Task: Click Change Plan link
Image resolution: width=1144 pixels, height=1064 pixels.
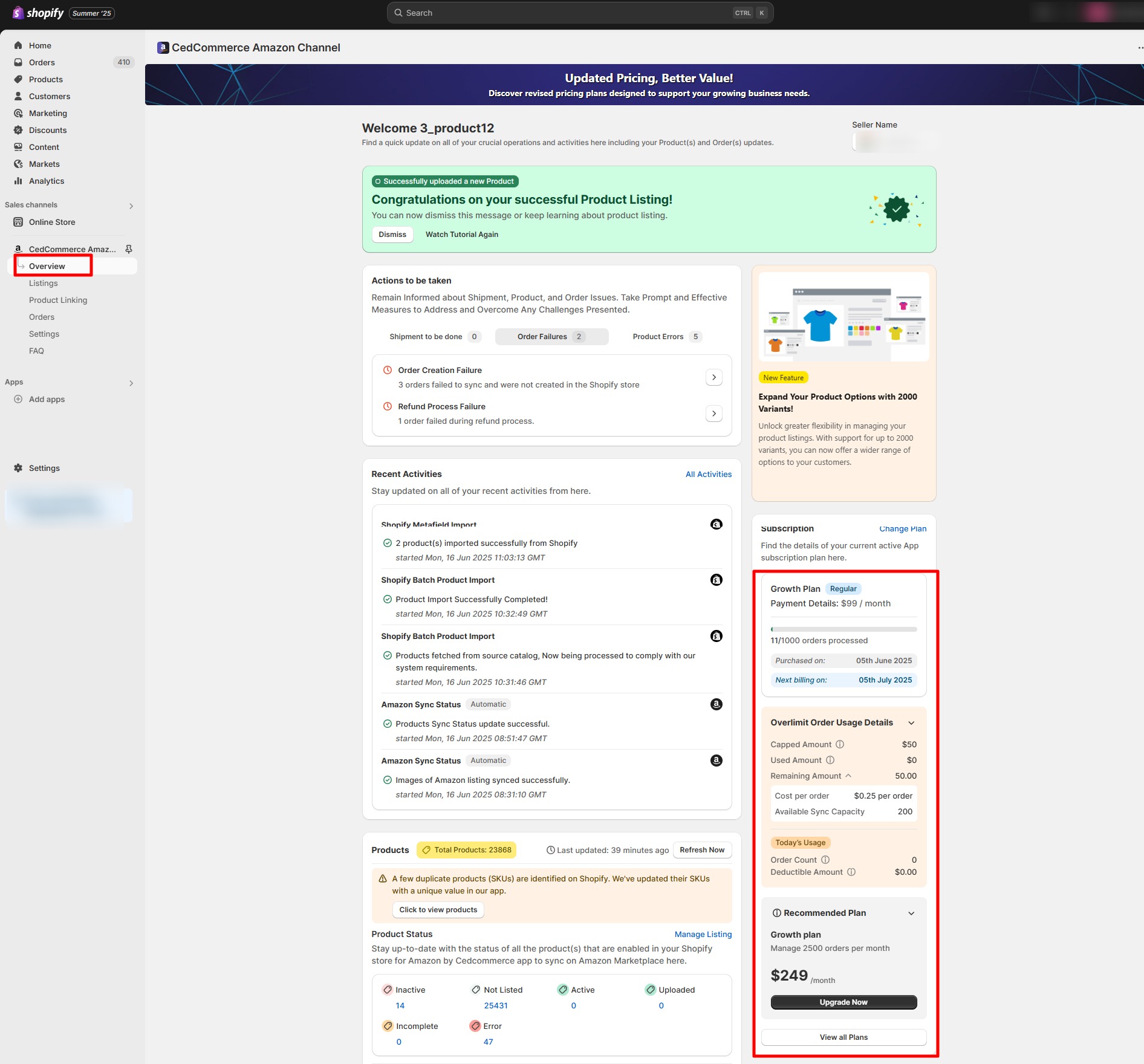Action: [902, 528]
